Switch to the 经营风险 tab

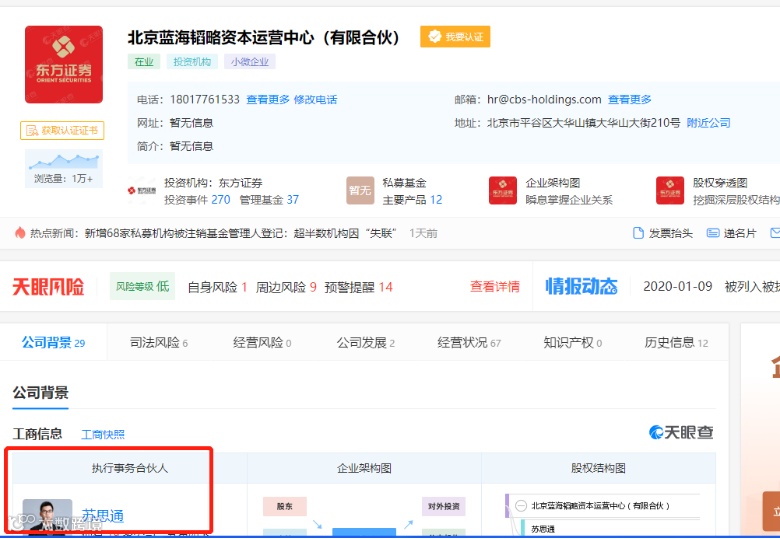tap(262, 343)
